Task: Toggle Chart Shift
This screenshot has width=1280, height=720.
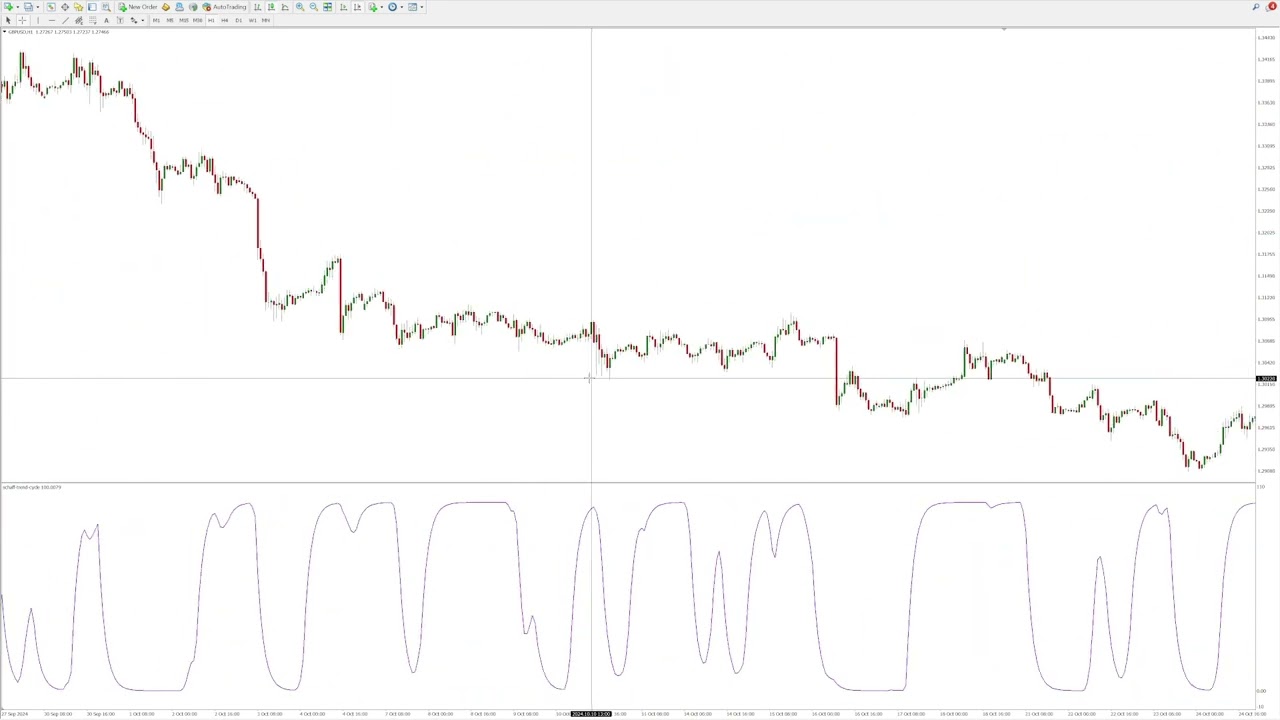Action: [x=357, y=7]
